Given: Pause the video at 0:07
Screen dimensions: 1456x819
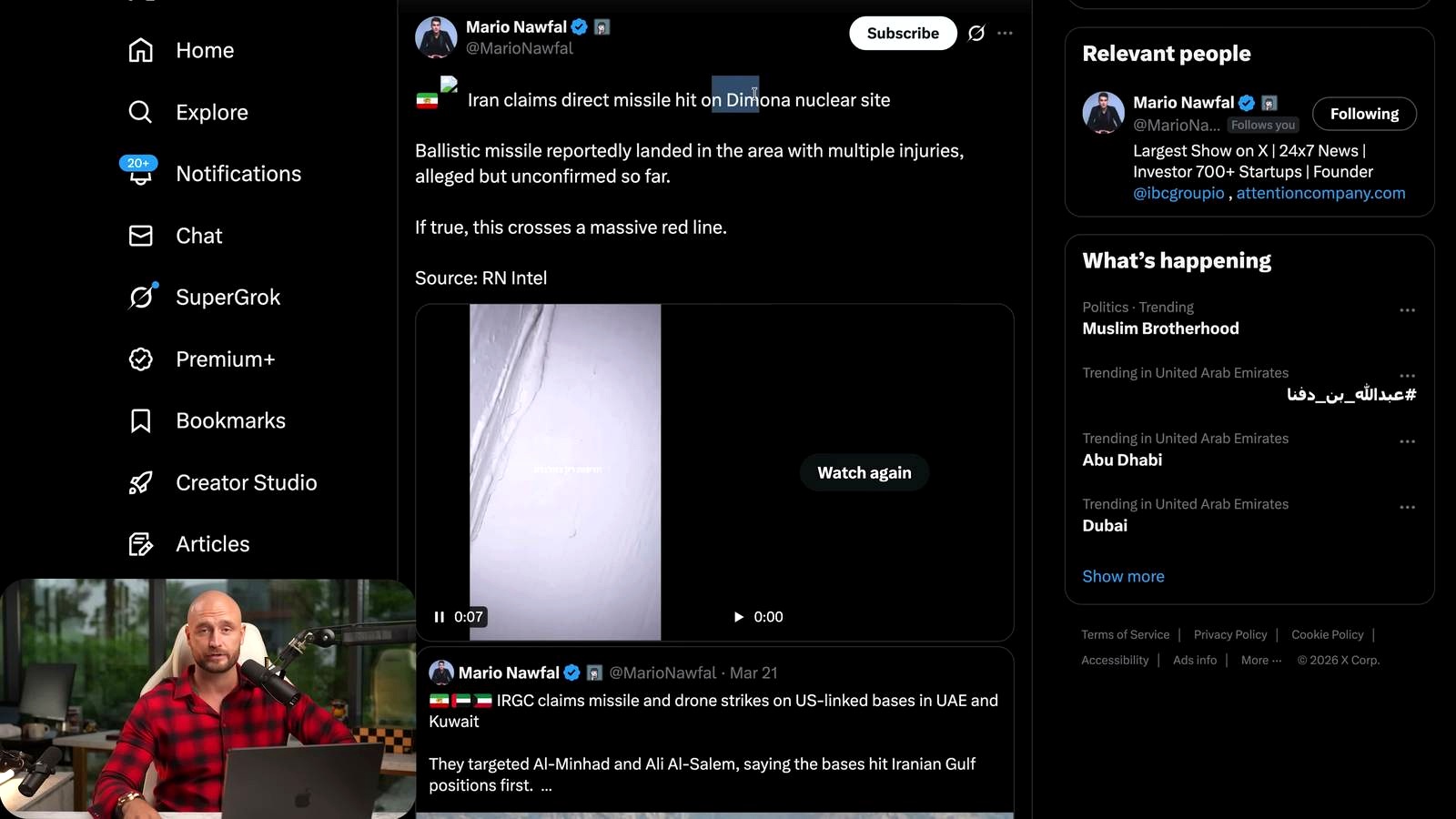Looking at the screenshot, I should point(440,617).
